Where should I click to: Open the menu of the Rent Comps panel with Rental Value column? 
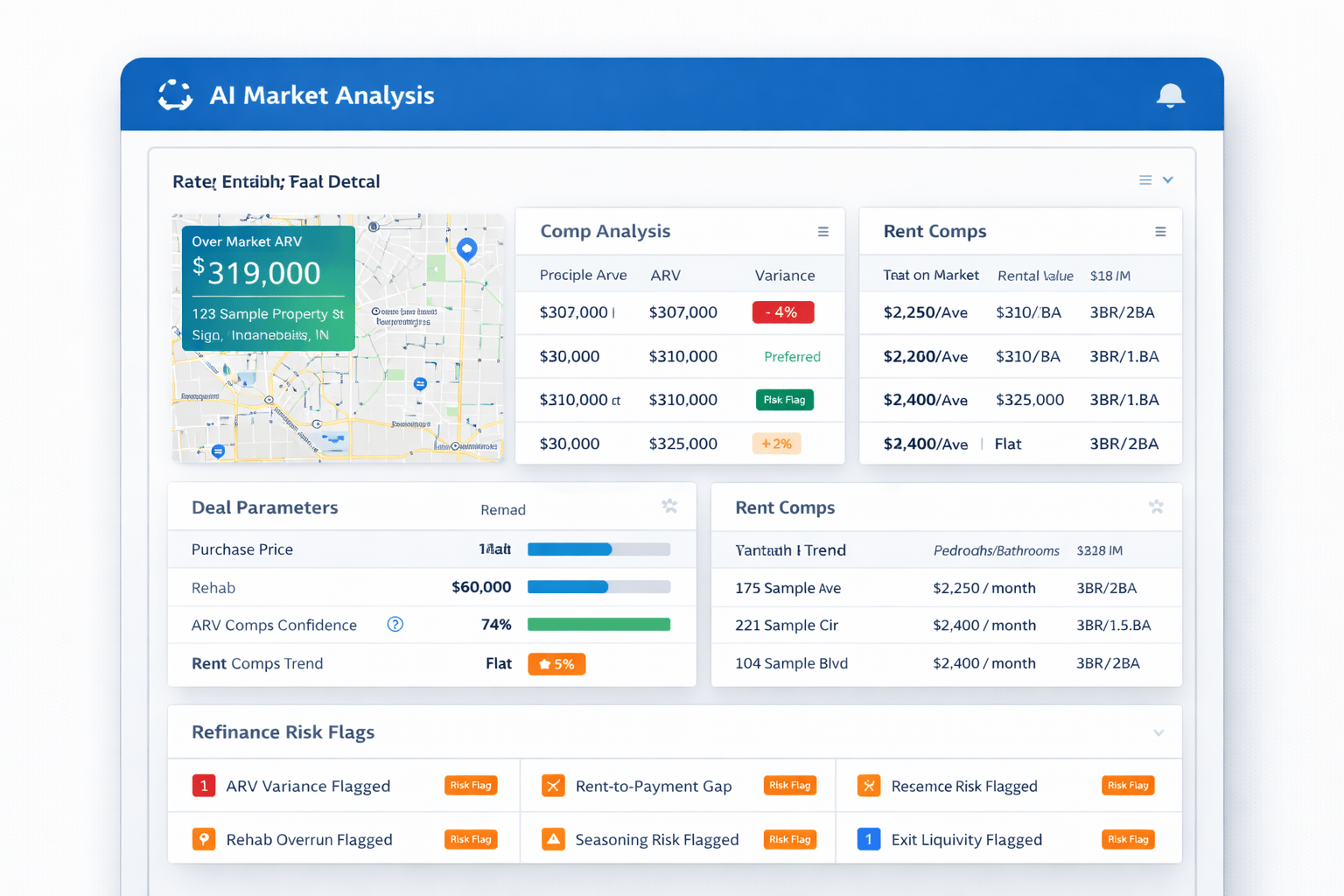(x=1160, y=232)
